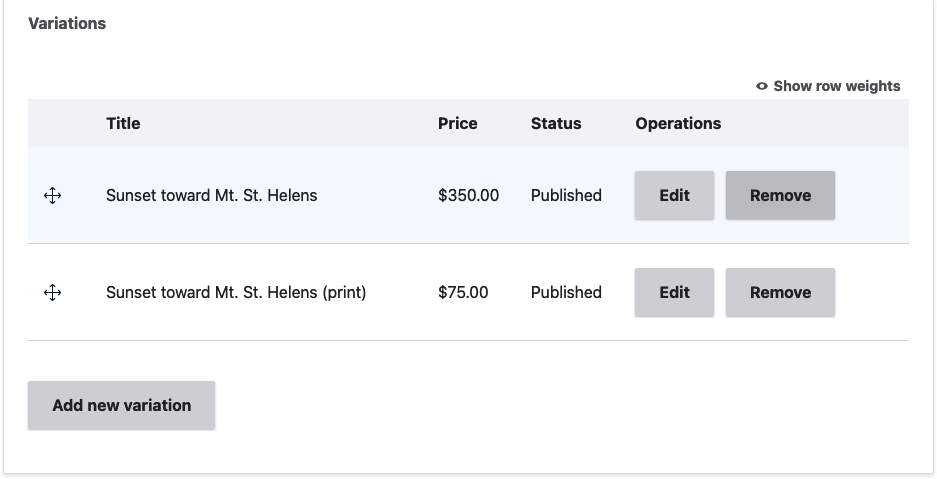Edit the Sunset toward Mt. St. Helens (print) variation
Image resolution: width=937 pixels, height=479 pixels.
tap(674, 292)
